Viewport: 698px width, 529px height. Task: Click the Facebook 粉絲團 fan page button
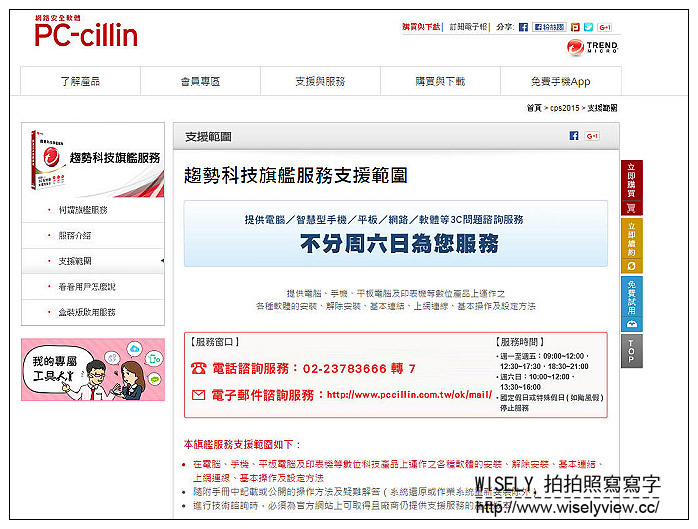[549, 27]
